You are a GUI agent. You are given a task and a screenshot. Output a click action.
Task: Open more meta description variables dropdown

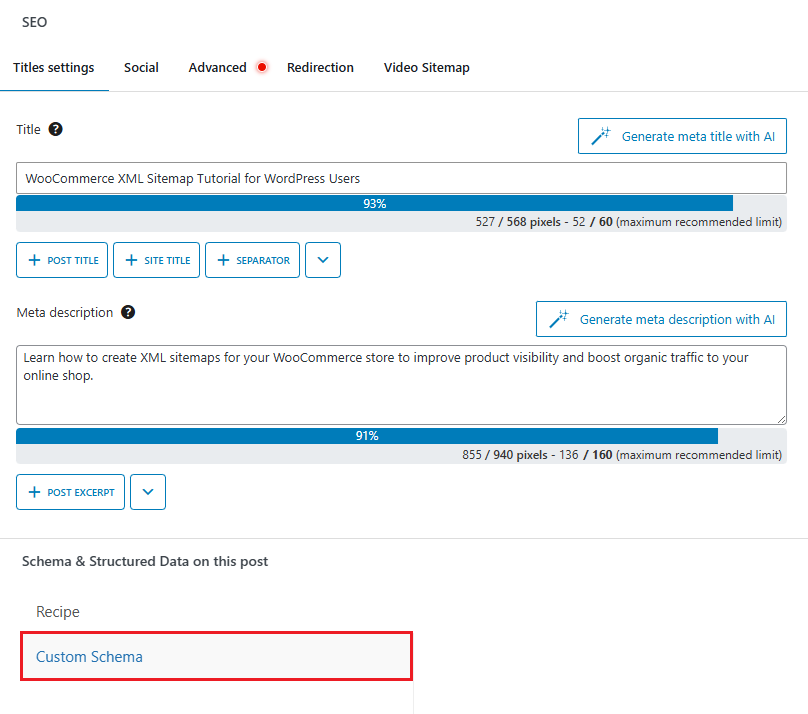pyautogui.click(x=148, y=492)
